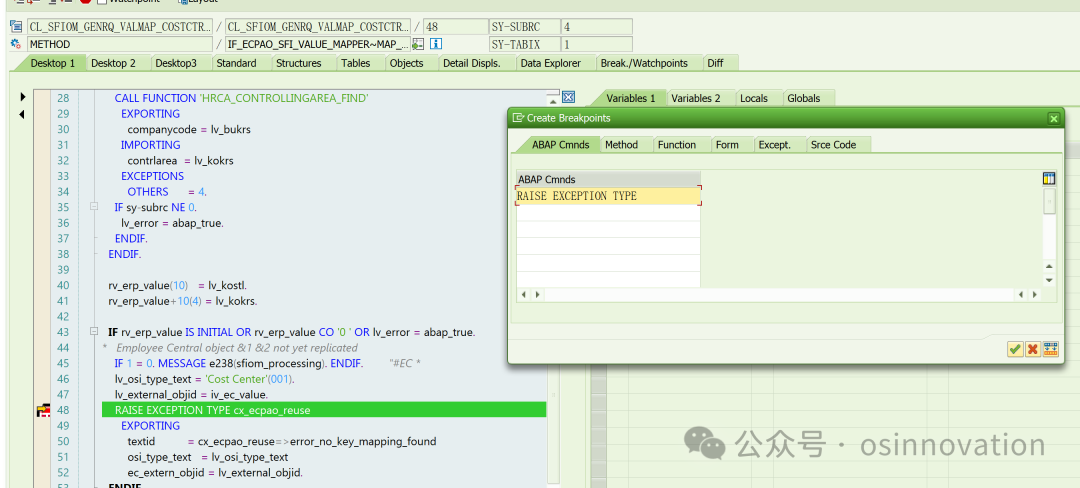Select the ABAP Cmnds tab in the dialog
The width and height of the screenshot is (1080, 488).
coord(561,145)
